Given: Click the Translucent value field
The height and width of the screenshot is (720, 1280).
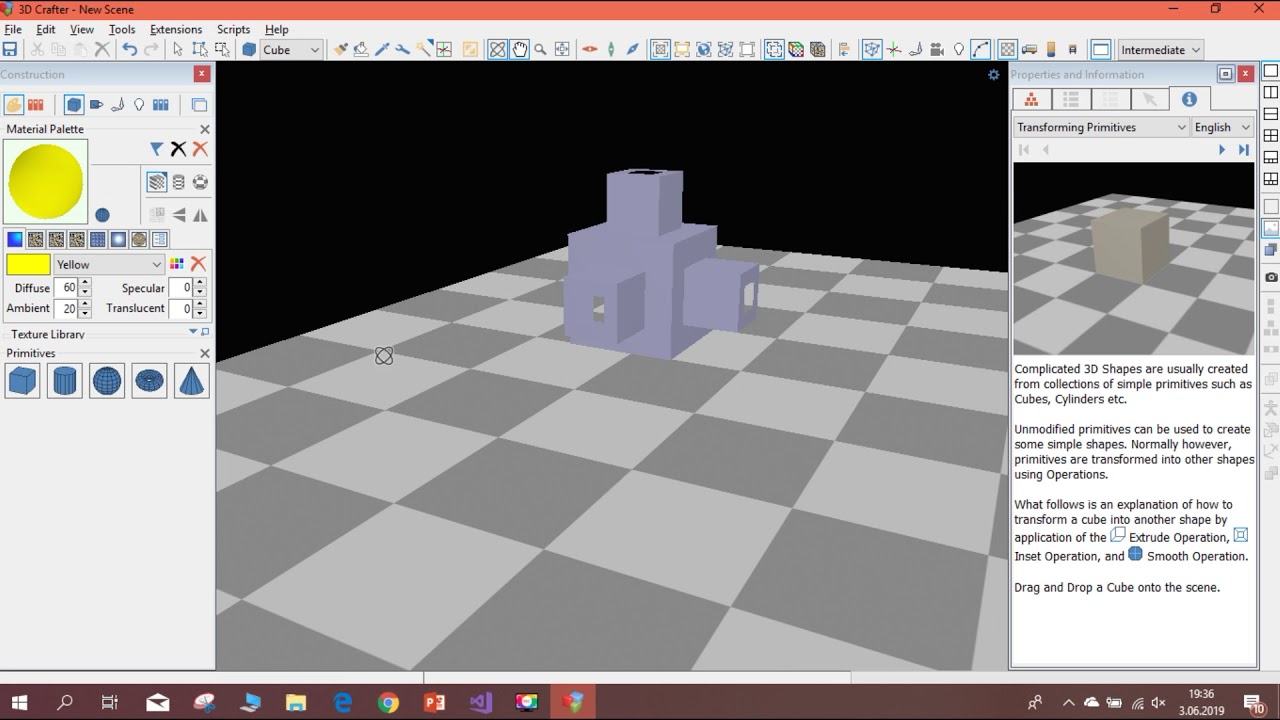Looking at the screenshot, I should pos(180,309).
